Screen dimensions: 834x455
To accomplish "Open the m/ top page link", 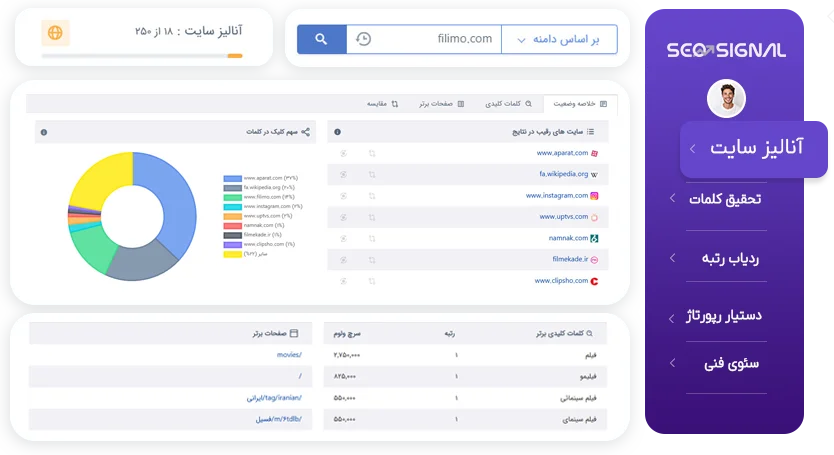I will tap(279, 419).
